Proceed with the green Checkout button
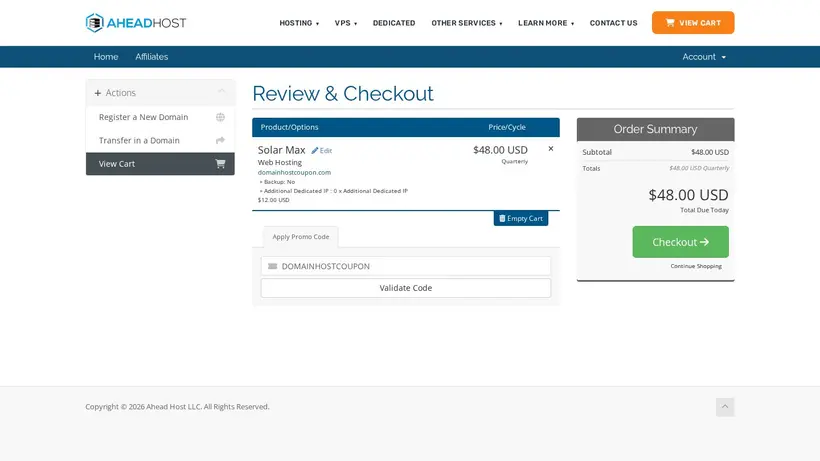 [680, 242]
